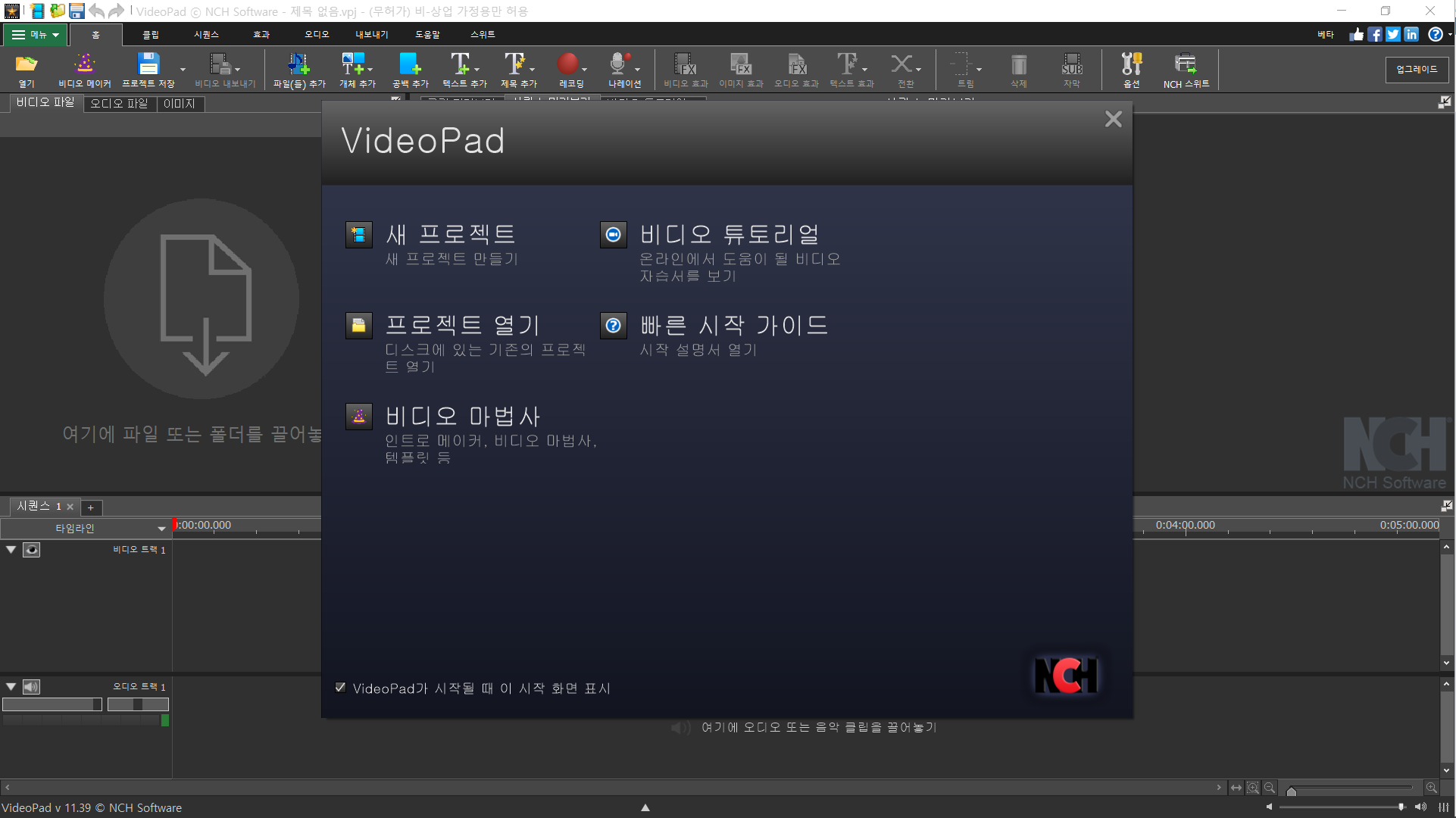Switch to the 오디오 파일 tab
1456x818 pixels.
pyautogui.click(x=119, y=104)
